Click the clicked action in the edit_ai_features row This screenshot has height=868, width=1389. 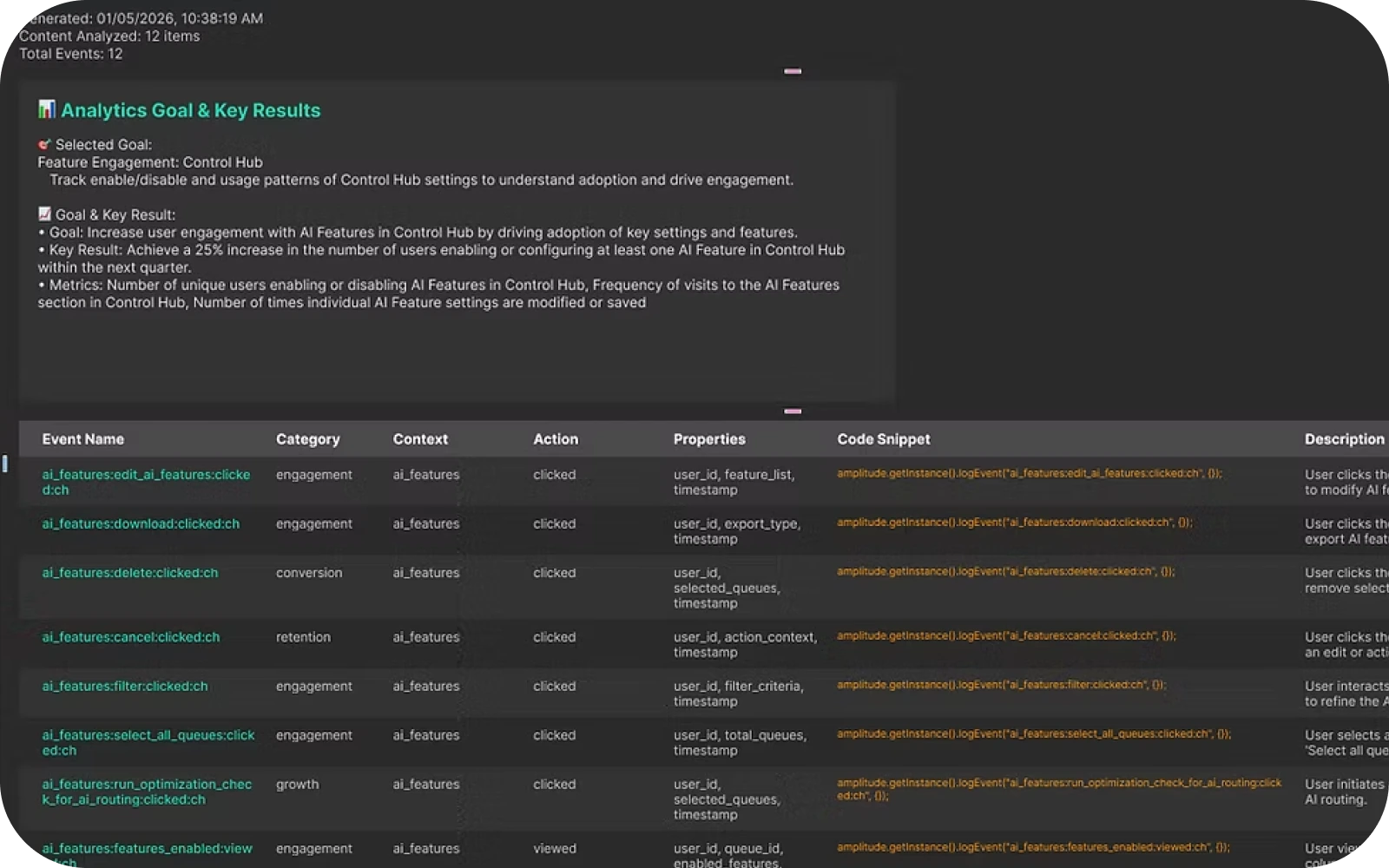[555, 475]
